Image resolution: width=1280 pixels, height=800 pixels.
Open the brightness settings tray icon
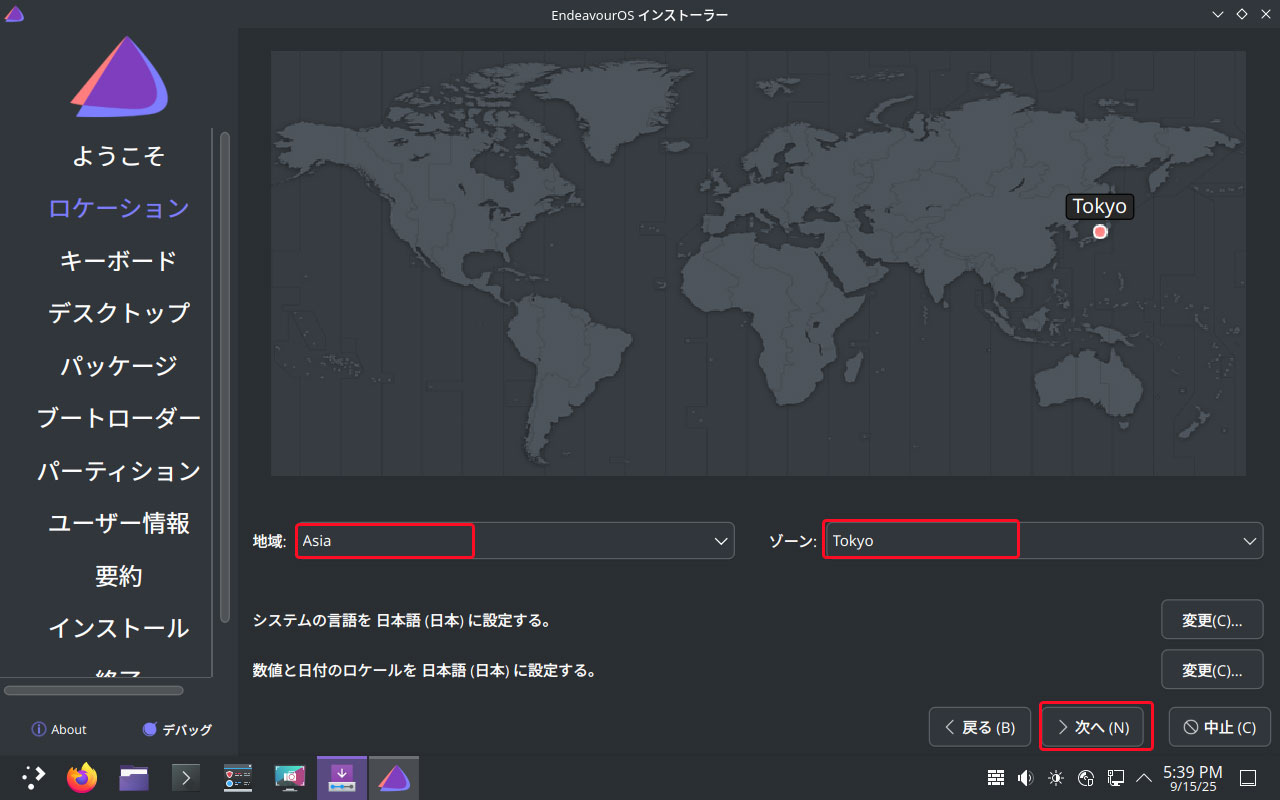[1056, 778]
